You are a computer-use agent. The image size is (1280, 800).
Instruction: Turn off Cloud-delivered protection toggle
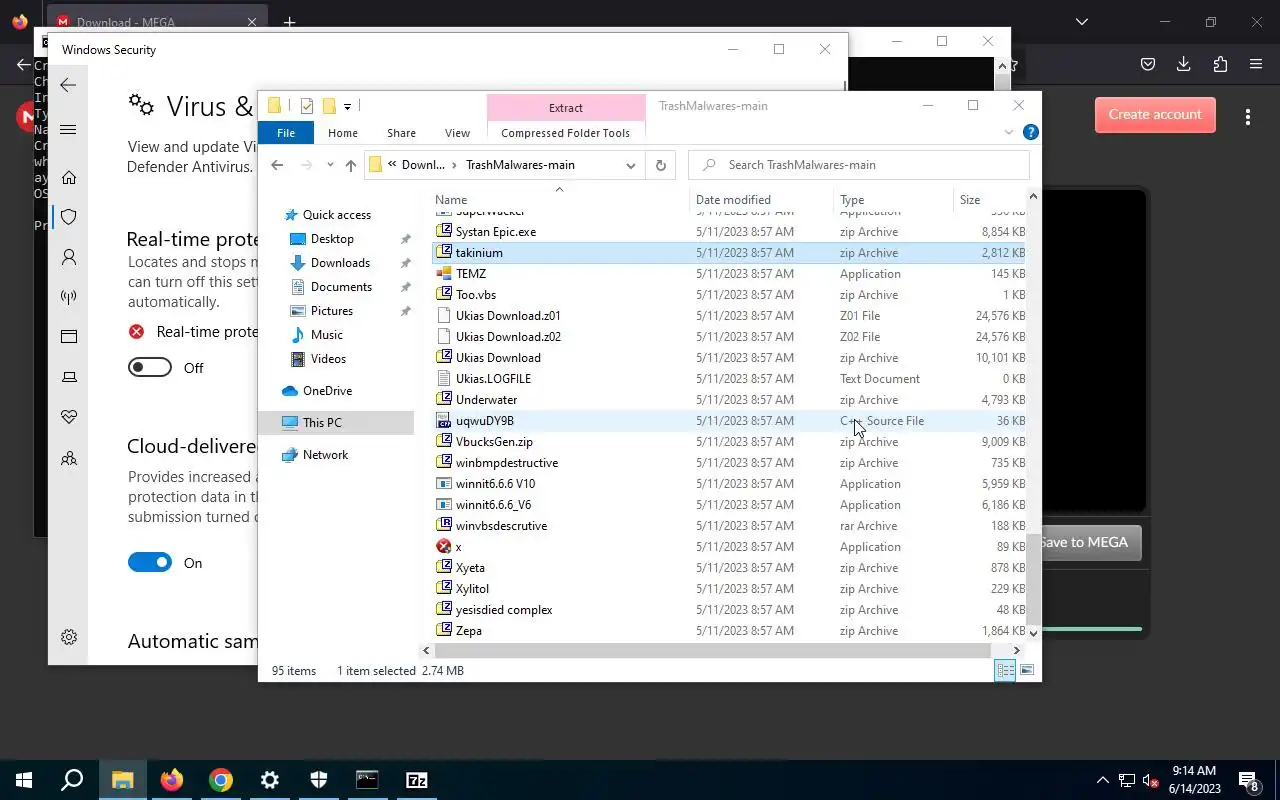150,563
